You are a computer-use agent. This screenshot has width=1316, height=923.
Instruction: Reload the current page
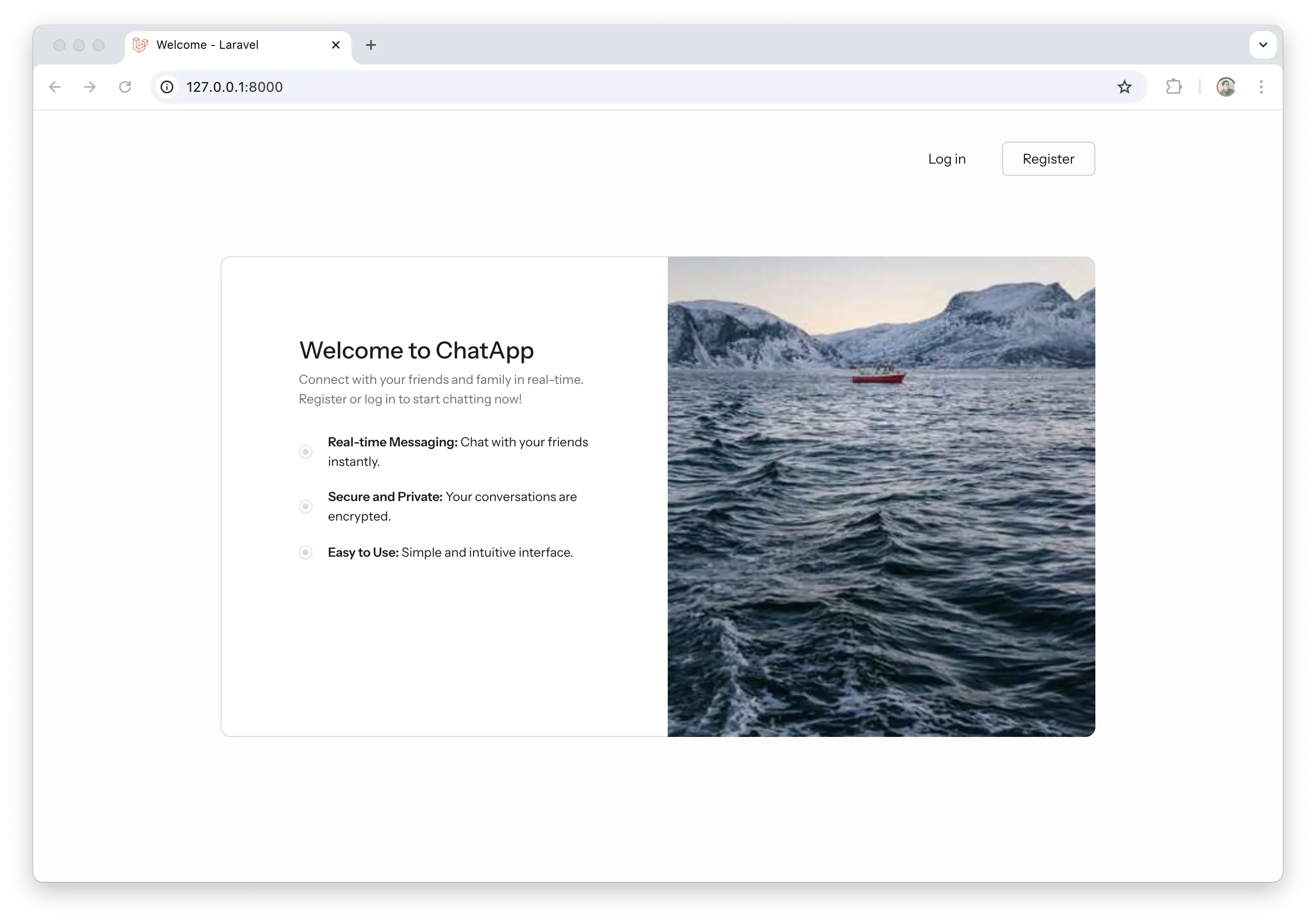(125, 87)
